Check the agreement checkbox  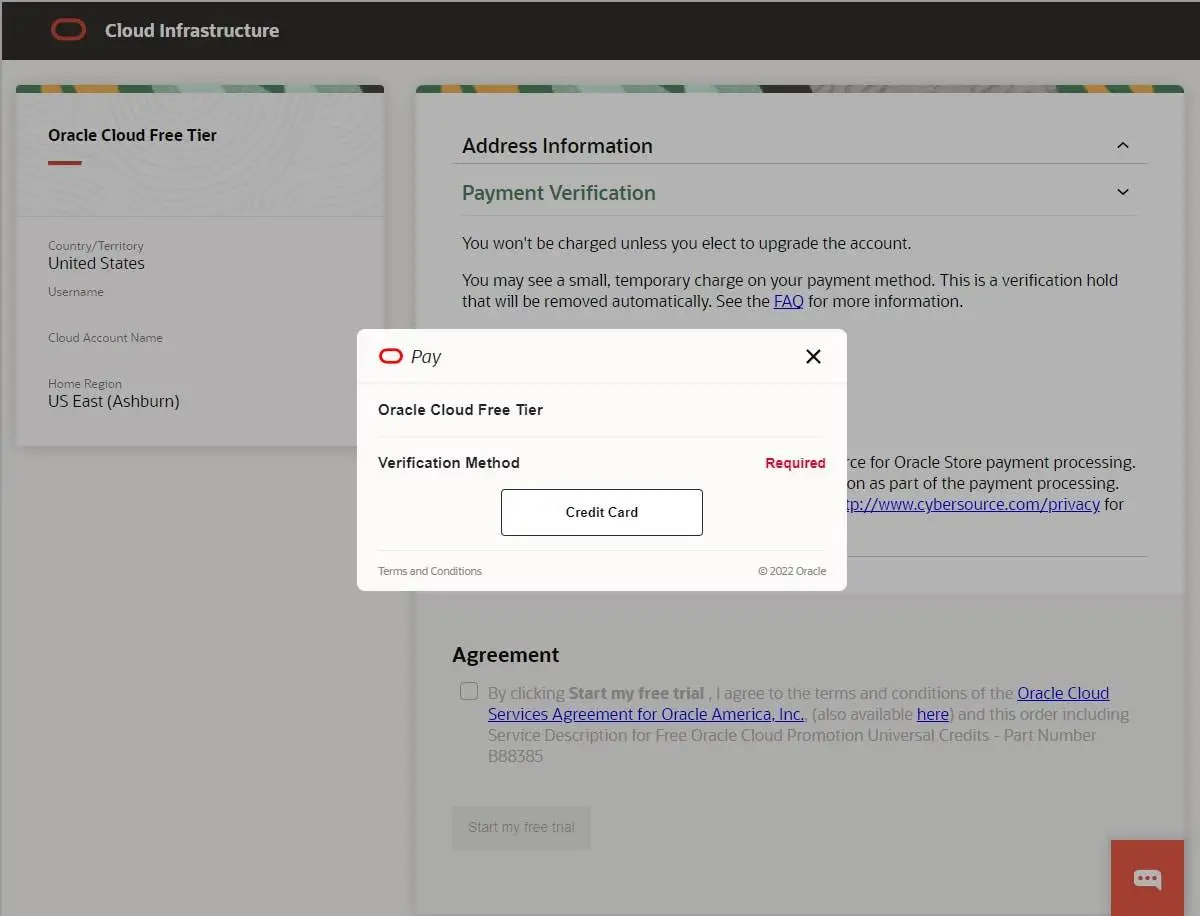click(x=469, y=691)
